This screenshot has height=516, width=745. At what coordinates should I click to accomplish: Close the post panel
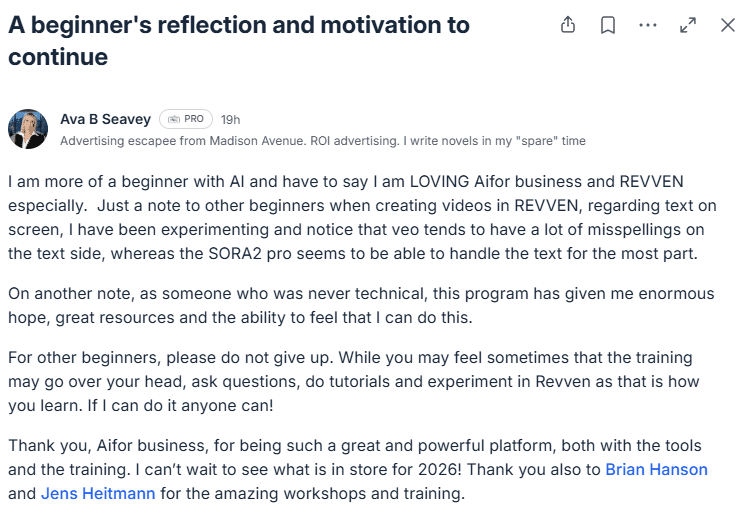pos(727,26)
